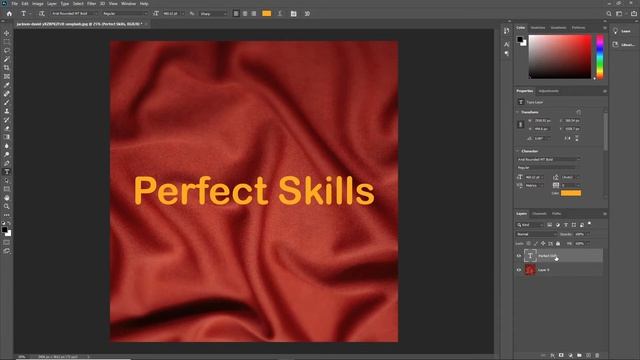The height and width of the screenshot is (360, 640).
Task: Toggle filter for type layers
Action: pyautogui.click(x=566, y=225)
